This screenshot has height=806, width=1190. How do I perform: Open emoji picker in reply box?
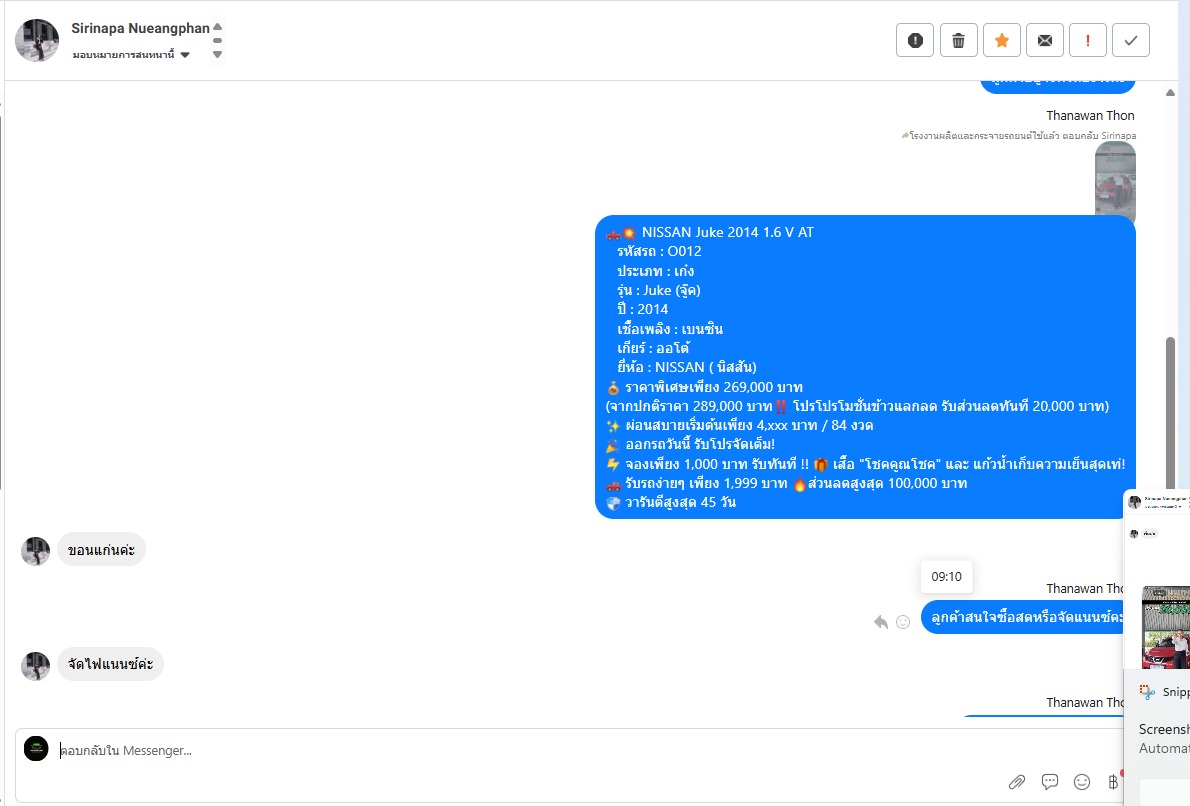tap(1082, 782)
